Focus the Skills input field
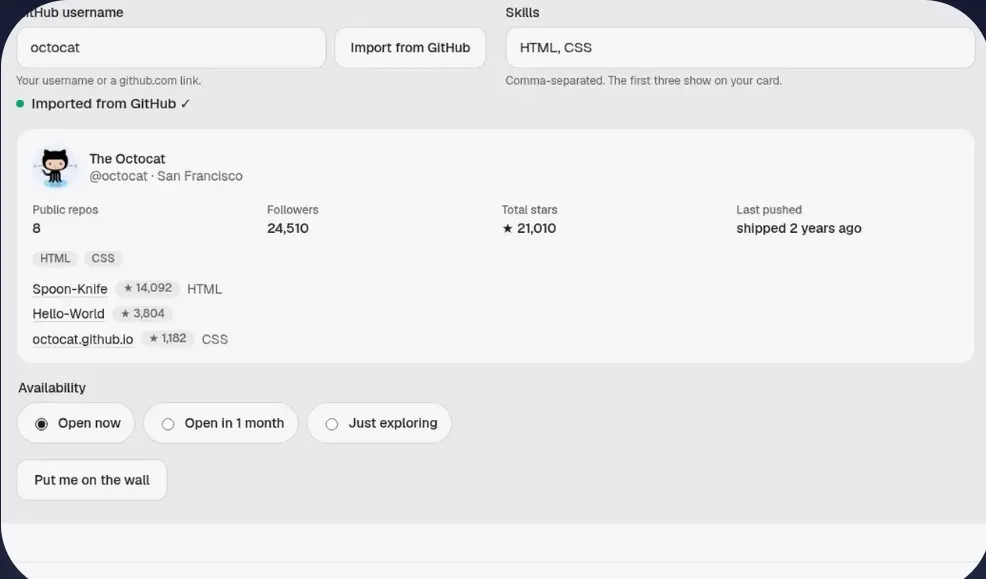 pos(740,48)
